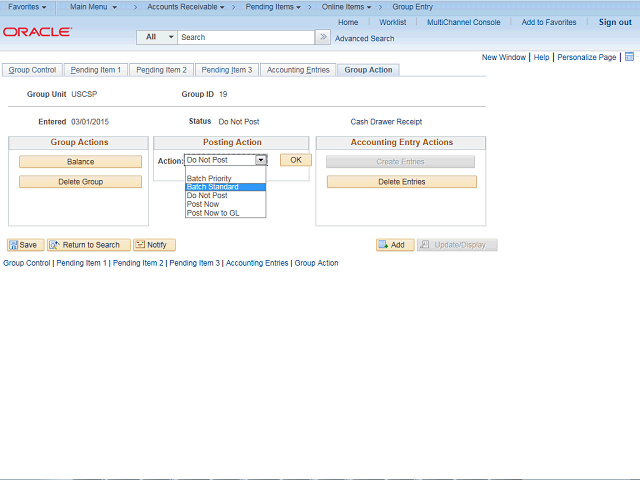Click the OK button
The width and height of the screenshot is (640, 480).
(296, 160)
